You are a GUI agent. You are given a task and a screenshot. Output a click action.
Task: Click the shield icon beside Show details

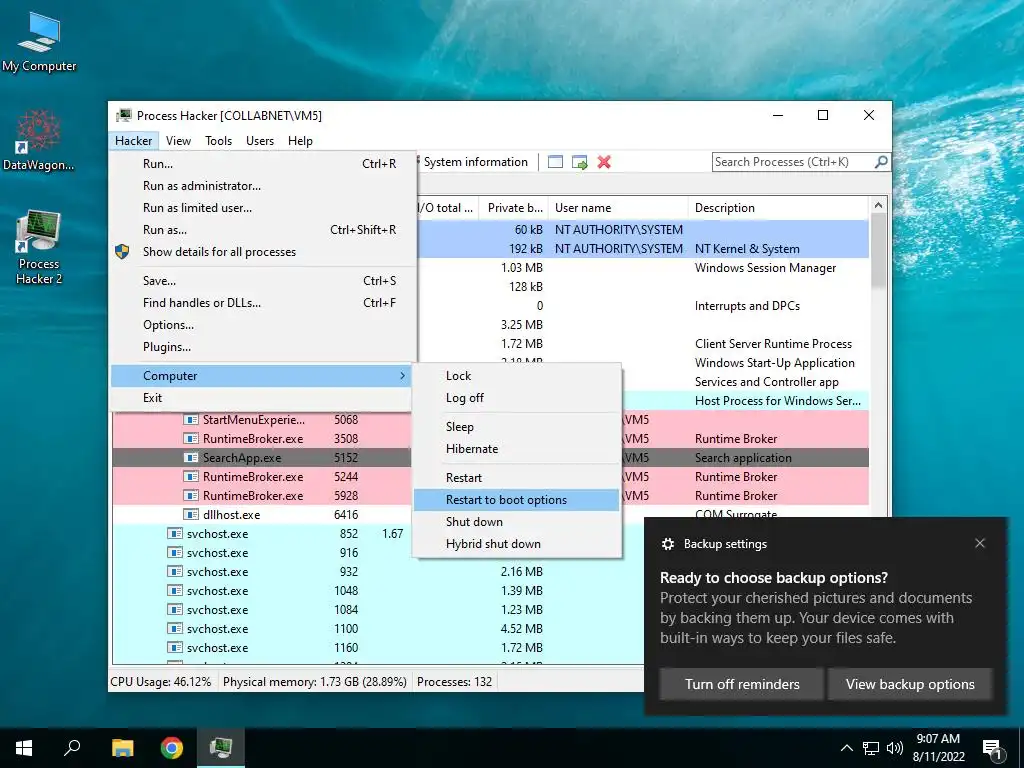[x=122, y=251]
